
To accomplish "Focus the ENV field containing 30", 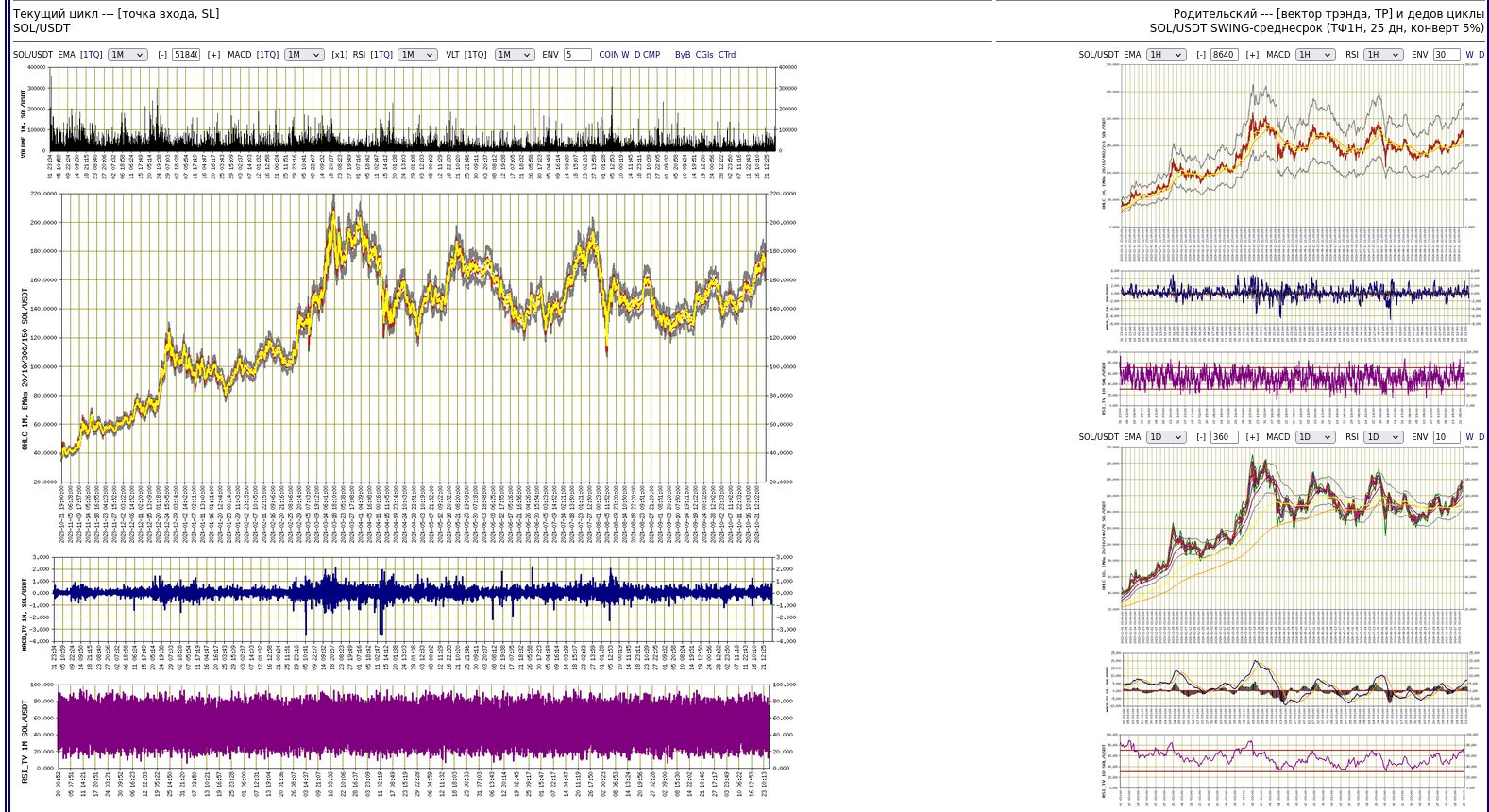I will pyautogui.click(x=1446, y=55).
